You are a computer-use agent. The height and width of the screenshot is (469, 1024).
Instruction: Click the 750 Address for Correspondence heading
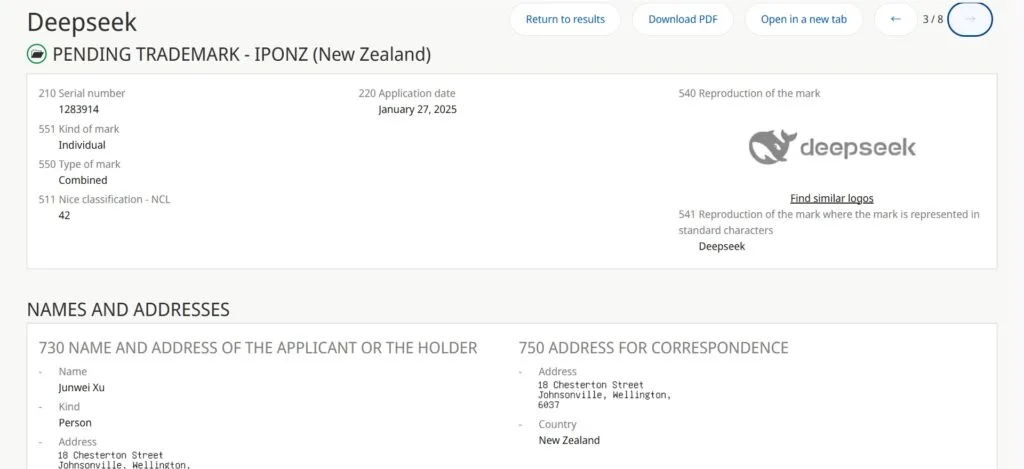point(653,348)
